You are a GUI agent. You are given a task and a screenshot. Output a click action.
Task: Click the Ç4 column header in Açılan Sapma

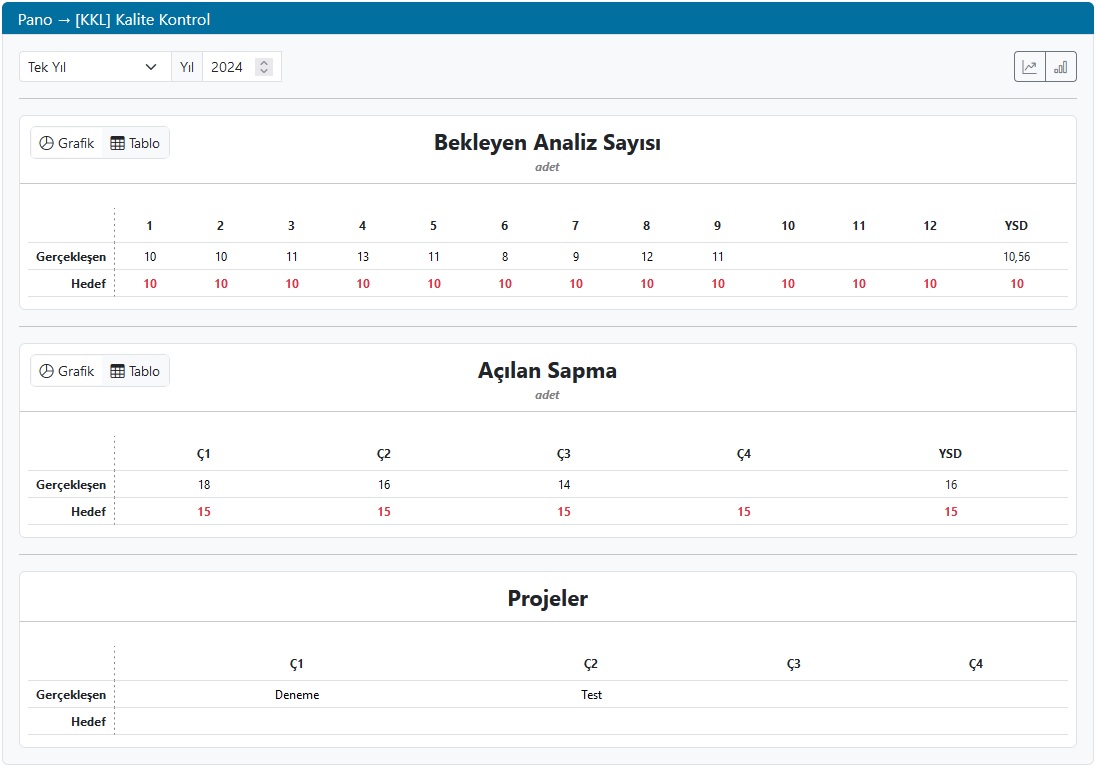(x=743, y=454)
